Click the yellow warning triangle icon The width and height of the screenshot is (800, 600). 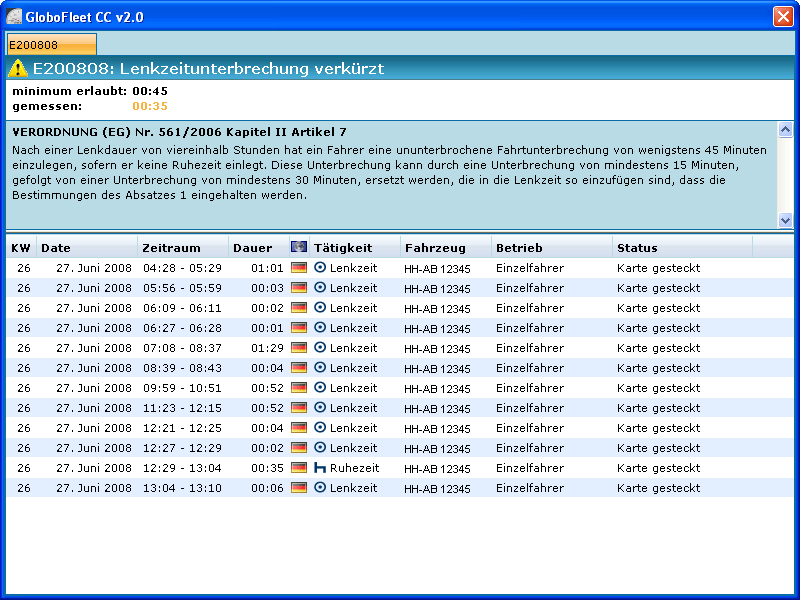pyautogui.click(x=18, y=69)
